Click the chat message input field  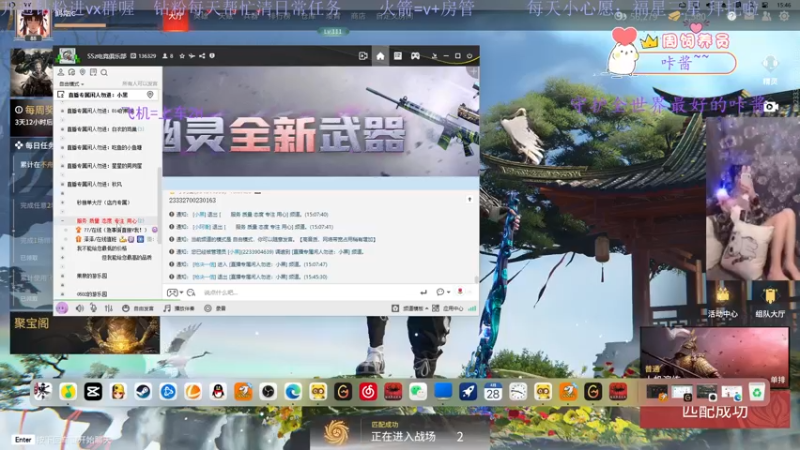[x=308, y=292]
